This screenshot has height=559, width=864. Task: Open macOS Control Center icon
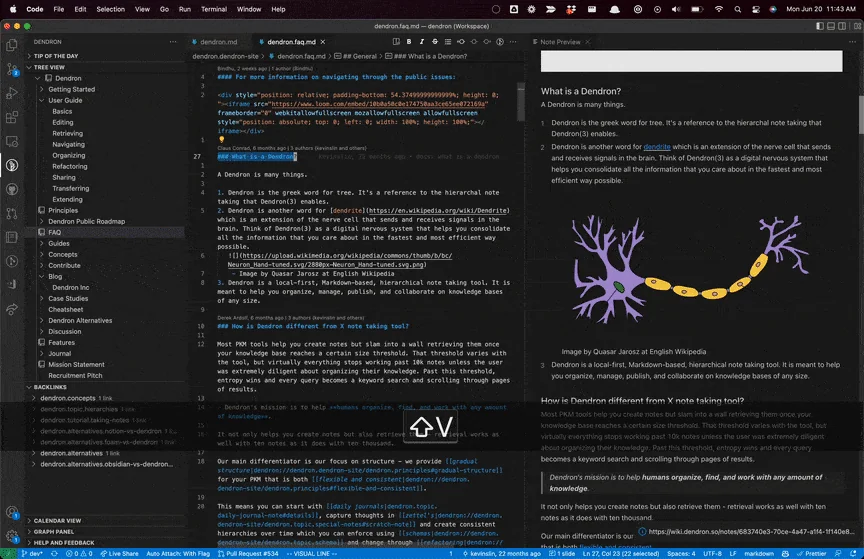tap(755, 9)
